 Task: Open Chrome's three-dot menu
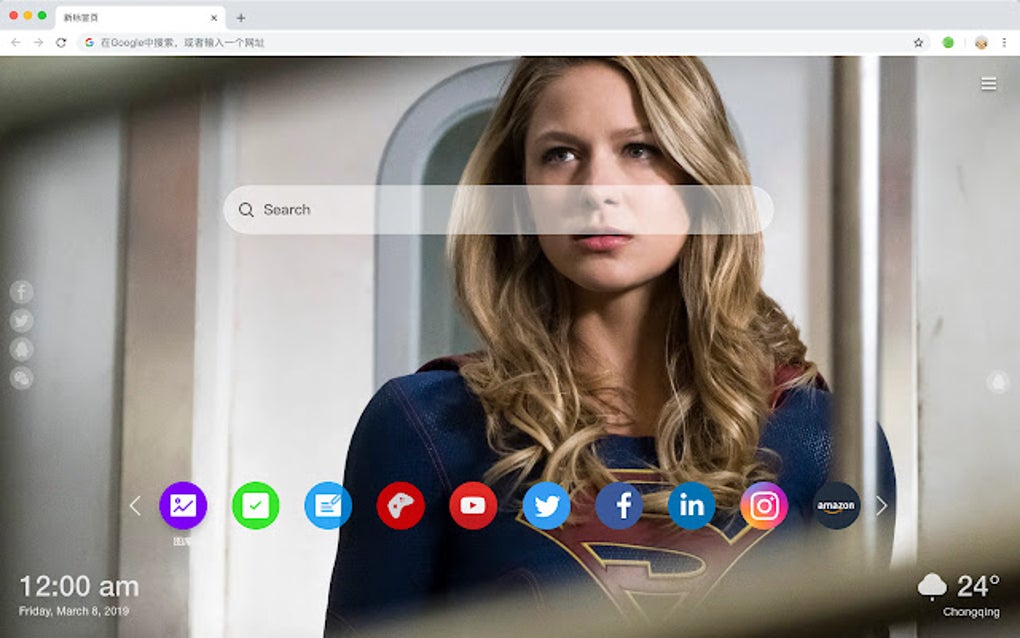(x=1004, y=42)
